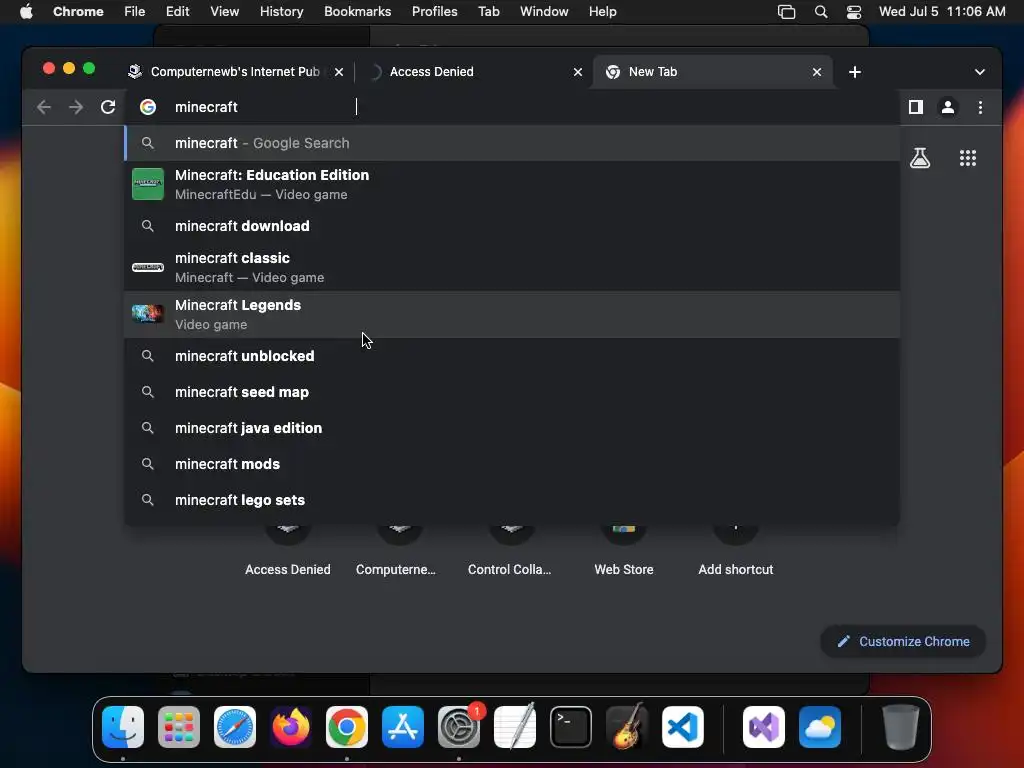This screenshot has height=768, width=1024.
Task: Click the address bar with minecraft text
Action: (x=512, y=107)
